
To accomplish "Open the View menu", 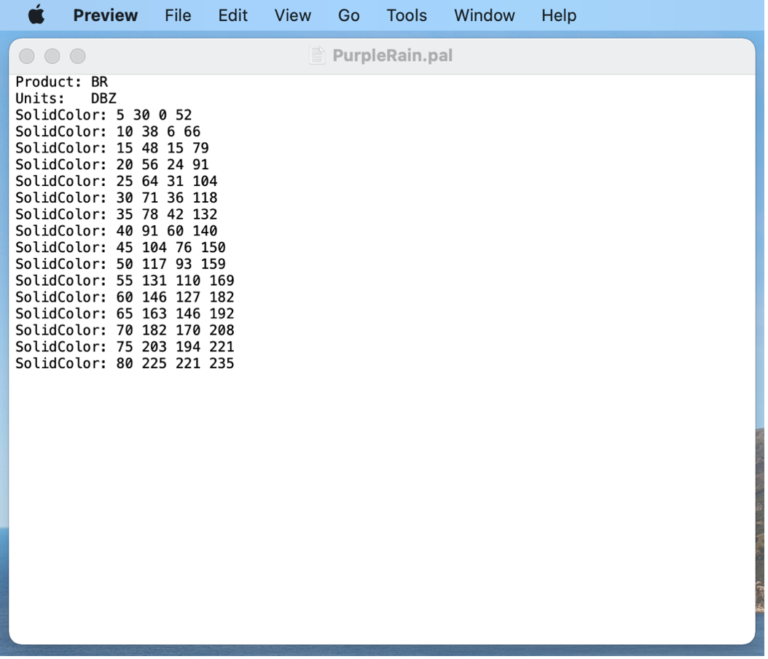I will tap(293, 15).
